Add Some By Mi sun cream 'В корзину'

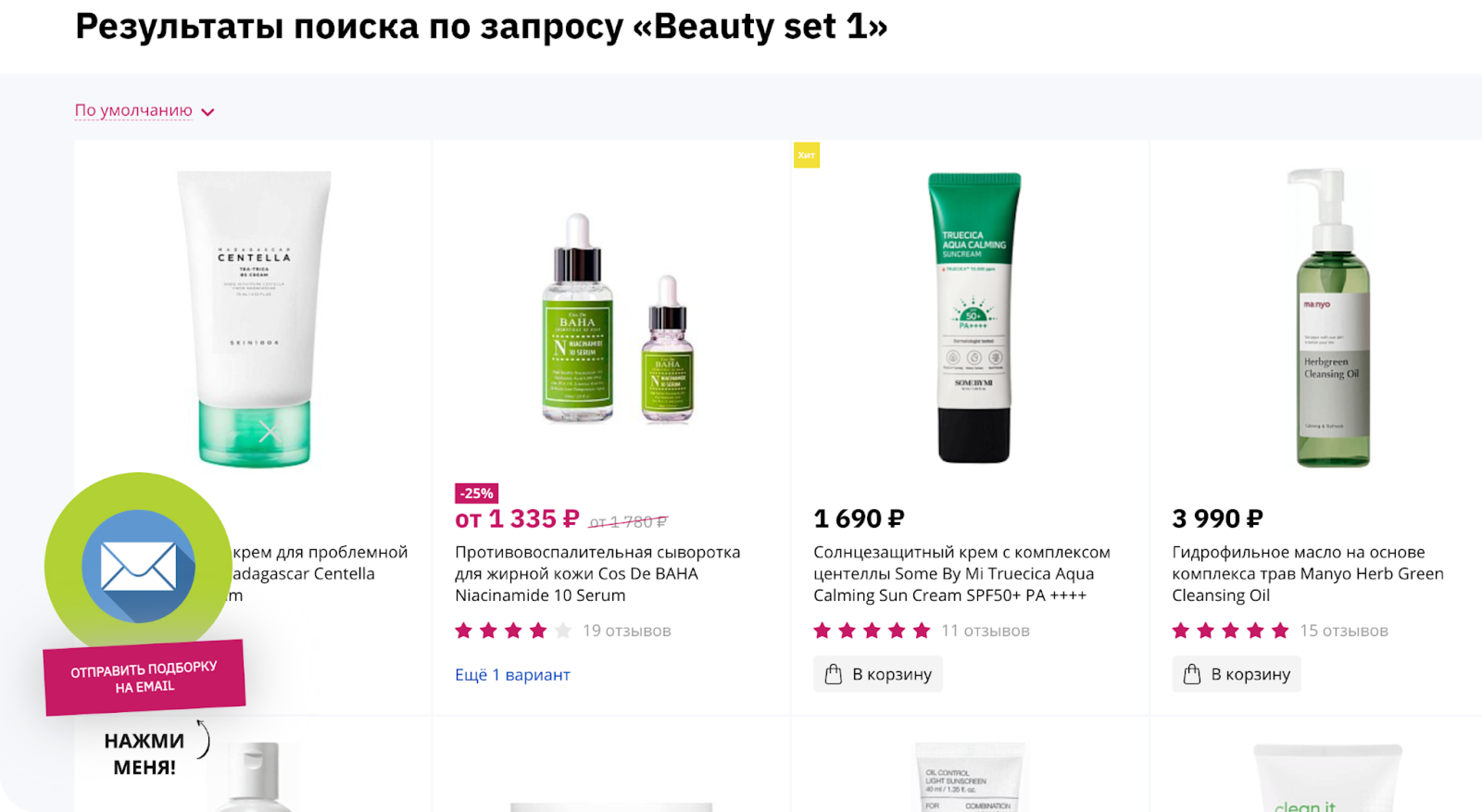click(878, 674)
